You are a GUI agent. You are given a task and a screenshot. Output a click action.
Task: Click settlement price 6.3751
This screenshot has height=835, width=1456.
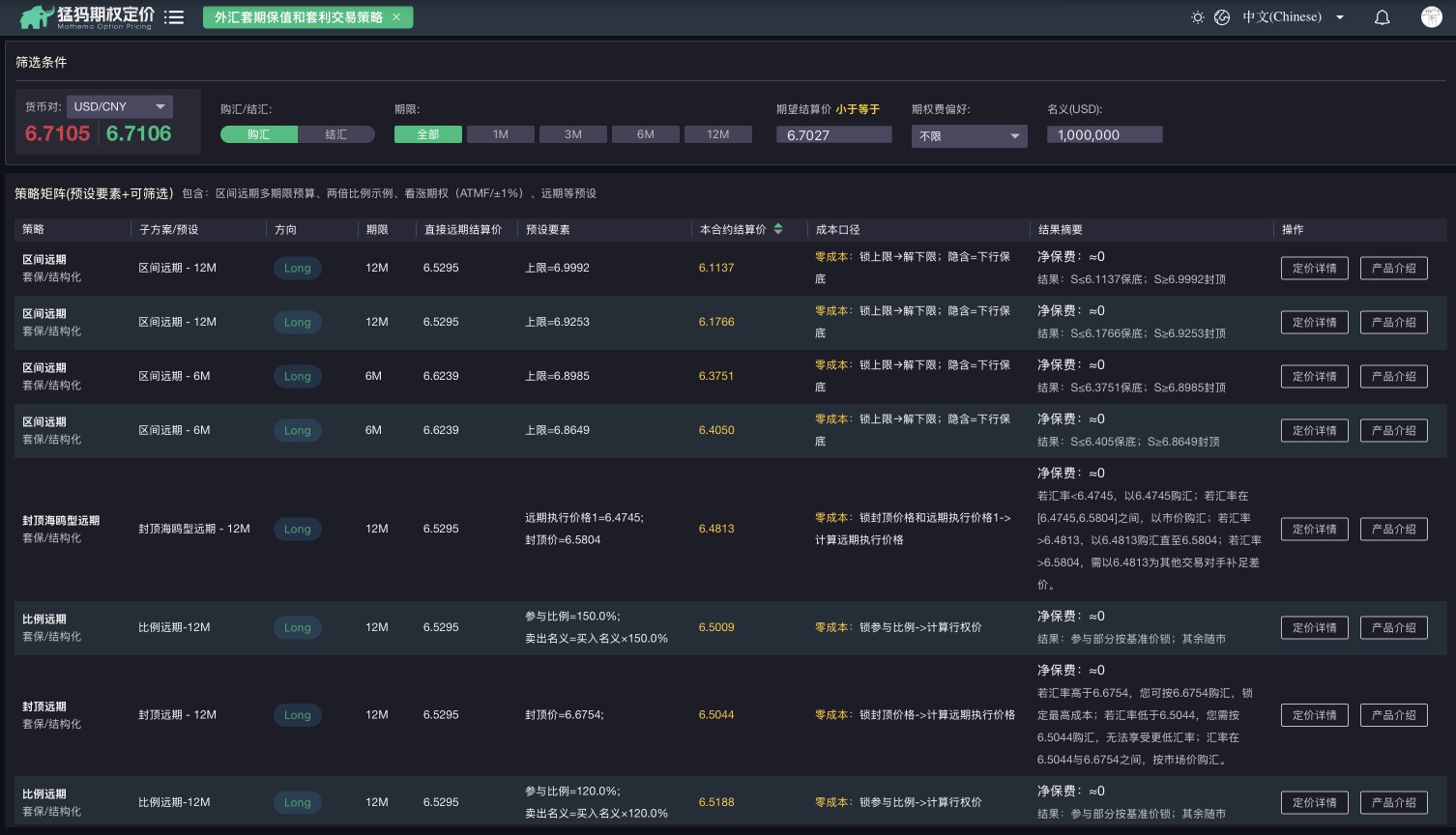coord(716,376)
